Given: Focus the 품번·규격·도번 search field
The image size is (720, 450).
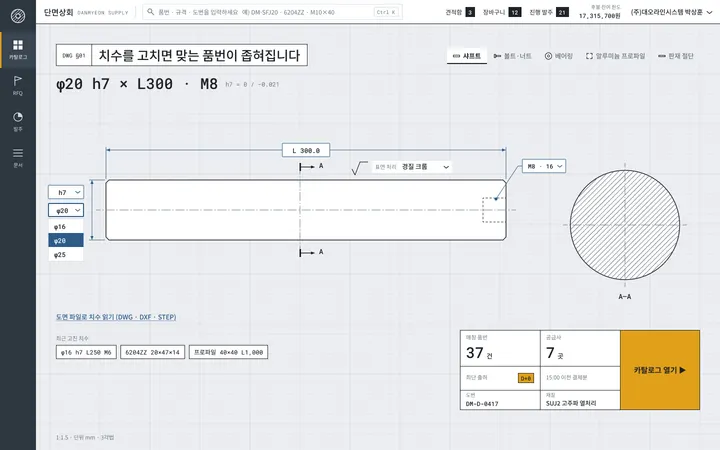Looking at the screenshot, I should coord(272,12).
